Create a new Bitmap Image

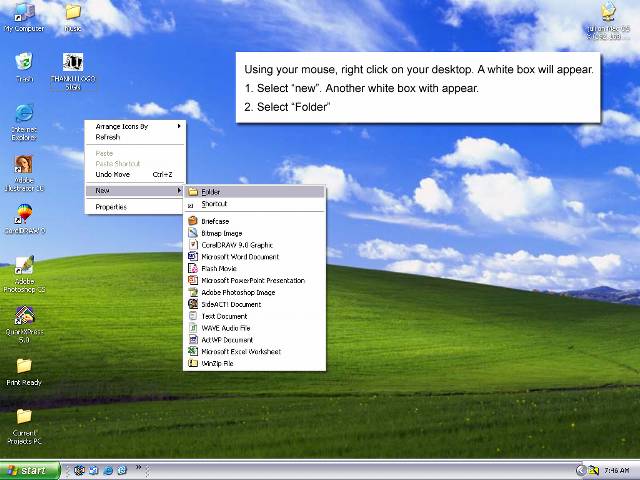255,233
